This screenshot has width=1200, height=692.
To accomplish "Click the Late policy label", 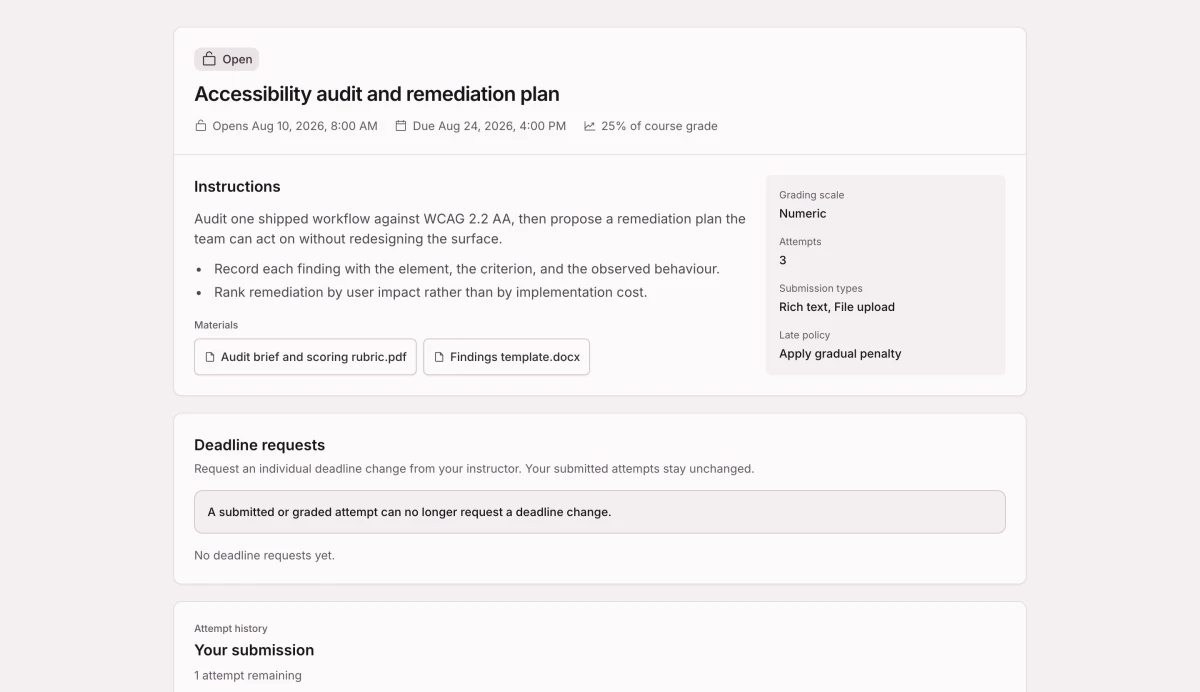I will click(805, 335).
